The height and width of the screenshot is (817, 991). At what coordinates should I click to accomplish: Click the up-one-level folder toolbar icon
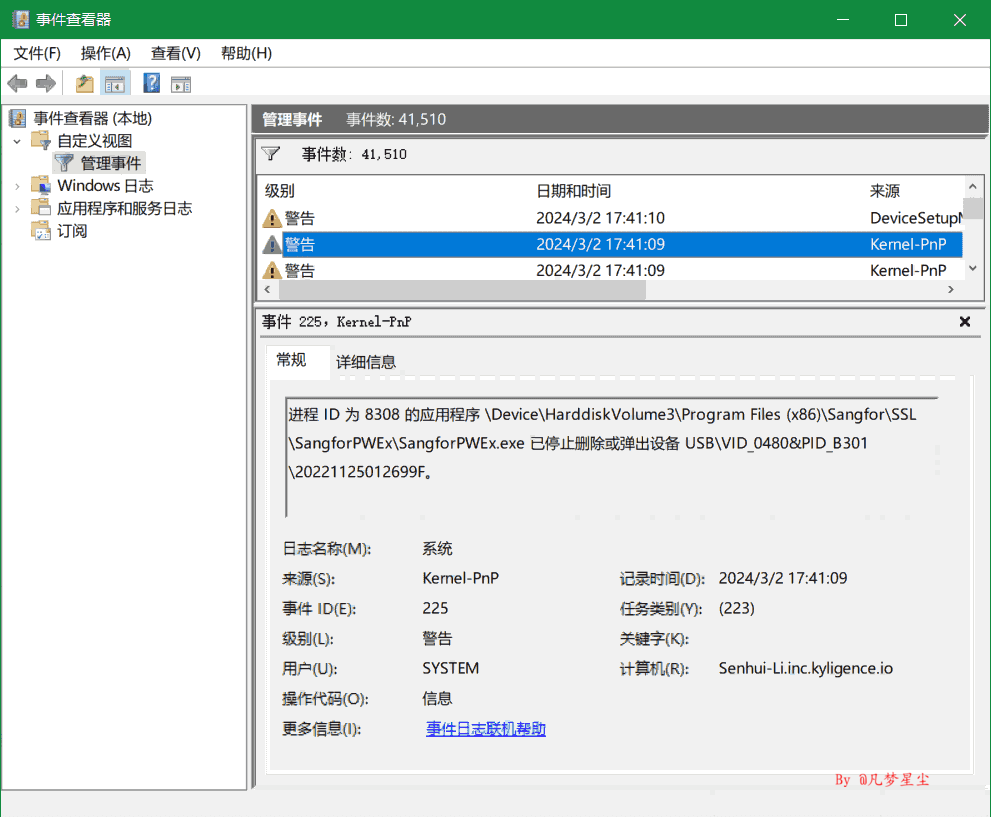point(84,83)
